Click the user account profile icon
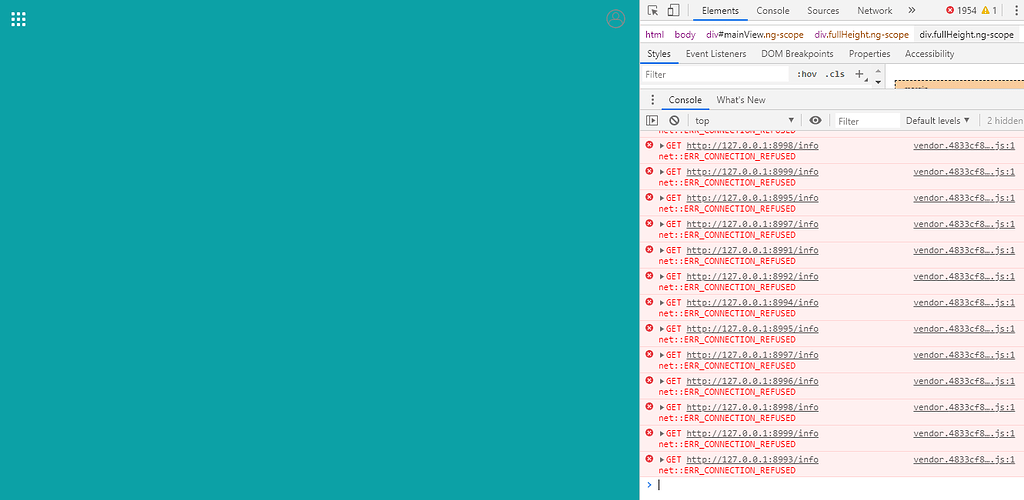This screenshot has height=500, width=1024. (615, 19)
